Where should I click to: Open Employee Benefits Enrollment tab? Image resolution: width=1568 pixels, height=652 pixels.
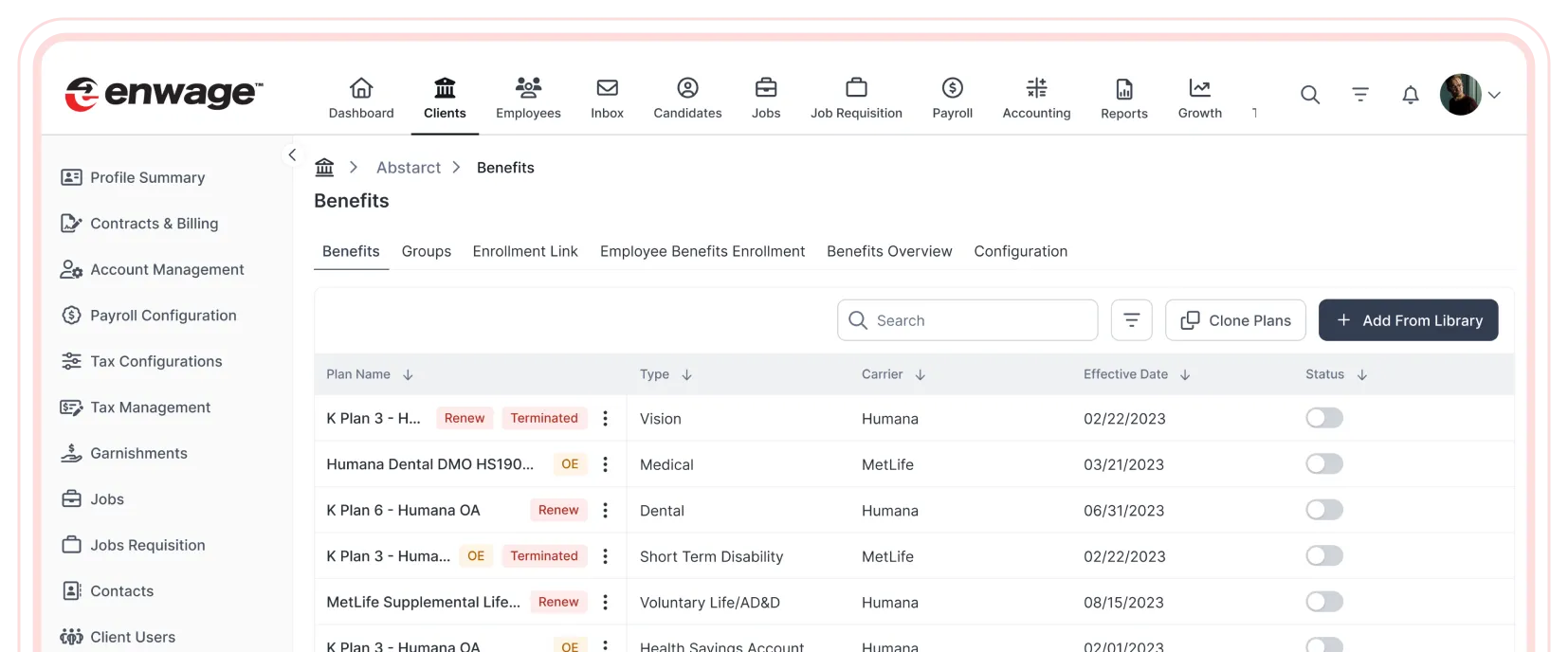tap(702, 251)
